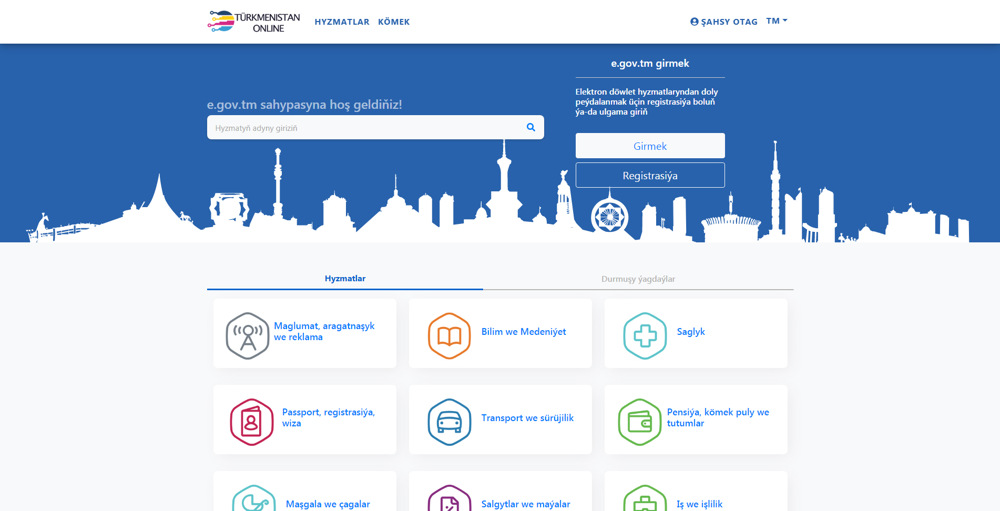Select the Bilim we Medeniýet book icon
Screen dimensions: 1000x511
coord(449,336)
